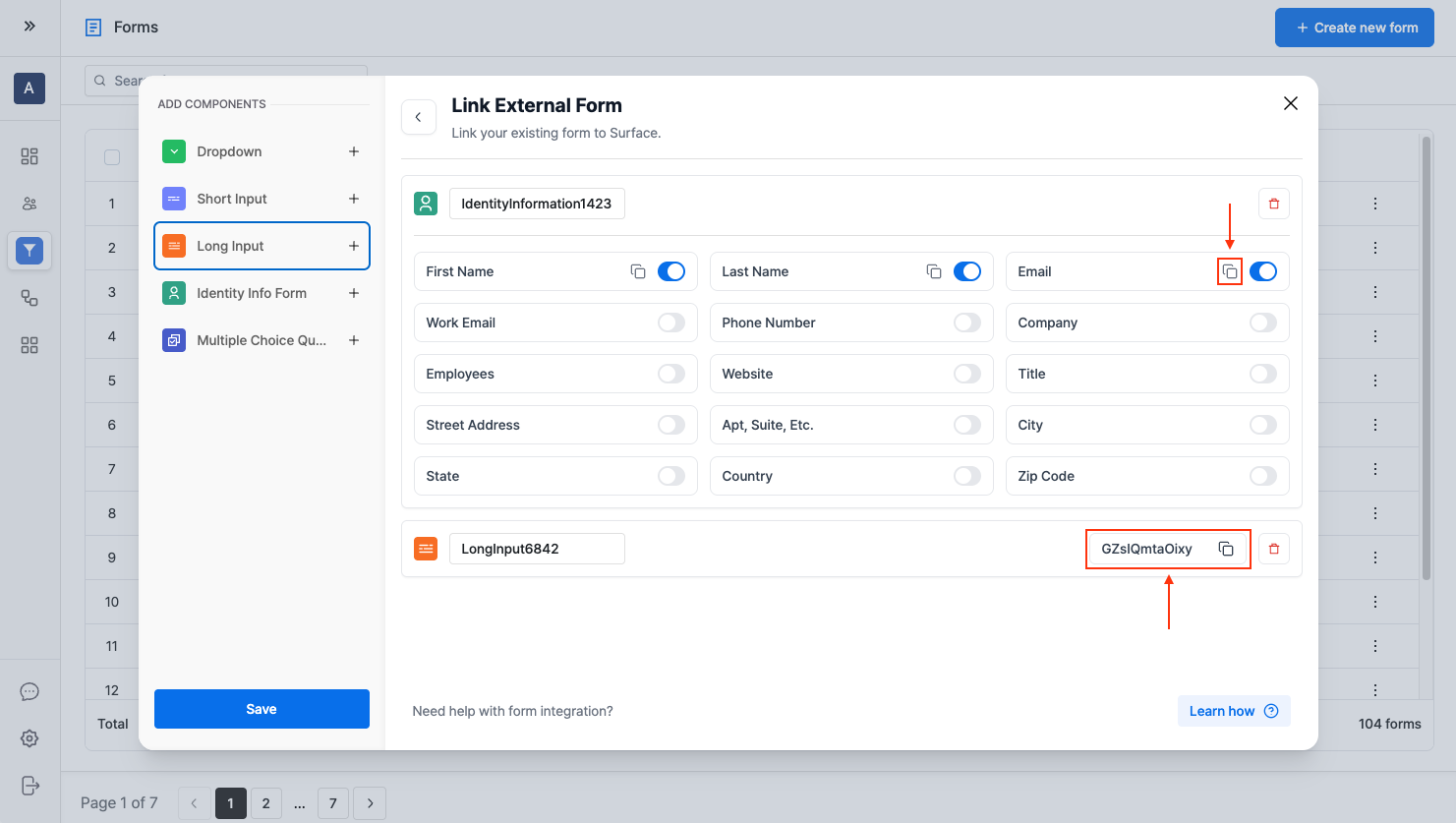The image size is (1456, 823).
Task: Open the workflow nodes icon in sidebar
Action: point(29,298)
